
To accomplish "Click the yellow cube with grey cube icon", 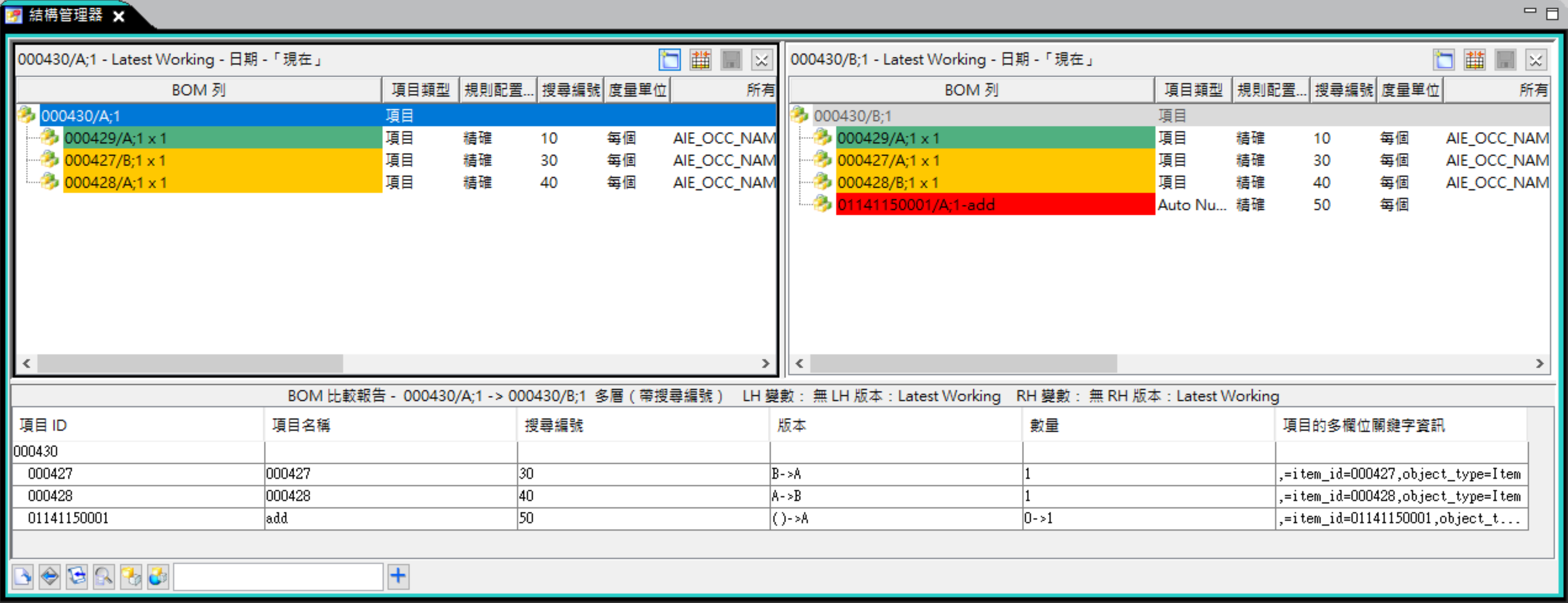I will pyautogui.click(x=131, y=576).
